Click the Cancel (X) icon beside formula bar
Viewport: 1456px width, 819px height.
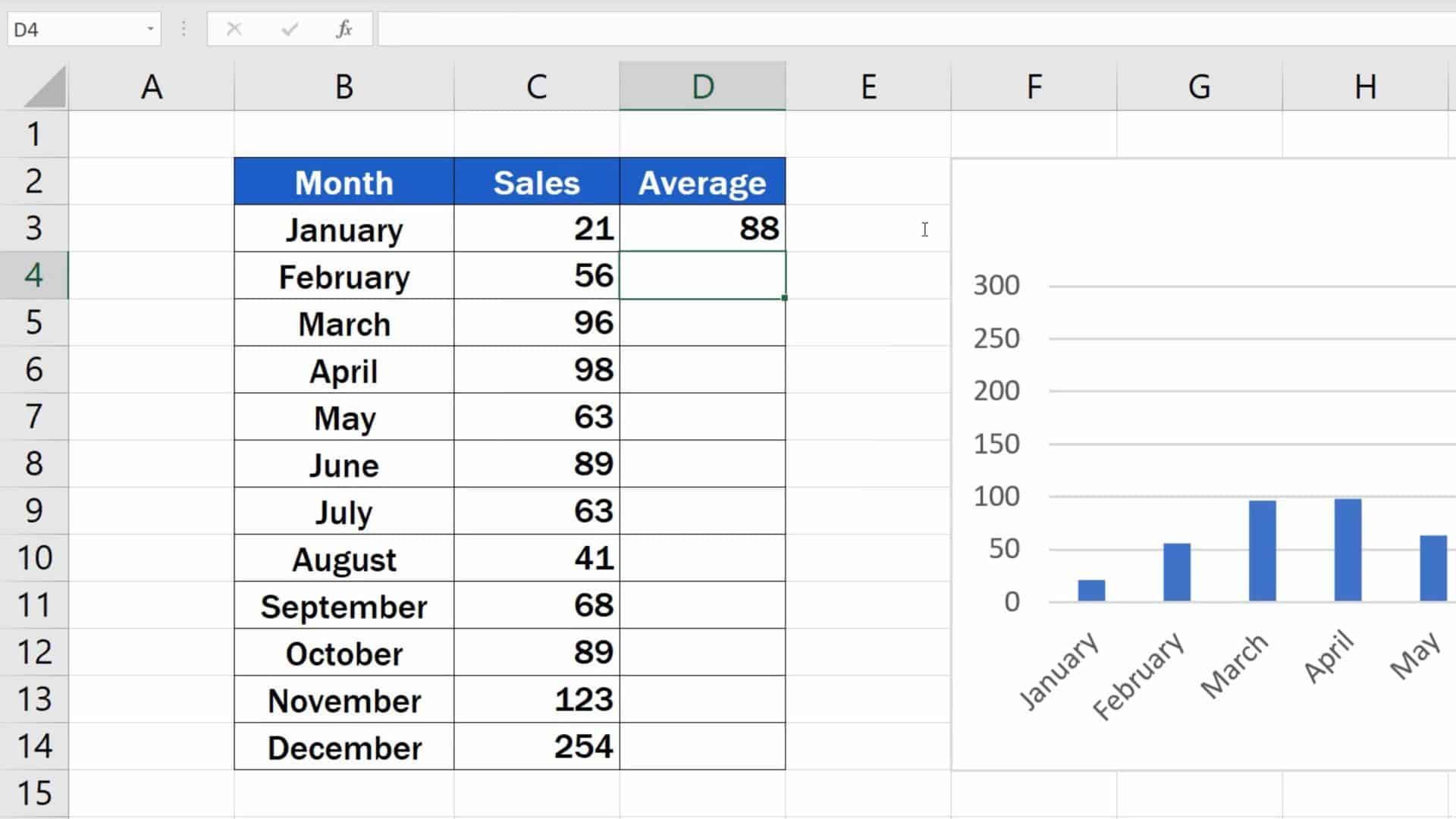click(234, 29)
